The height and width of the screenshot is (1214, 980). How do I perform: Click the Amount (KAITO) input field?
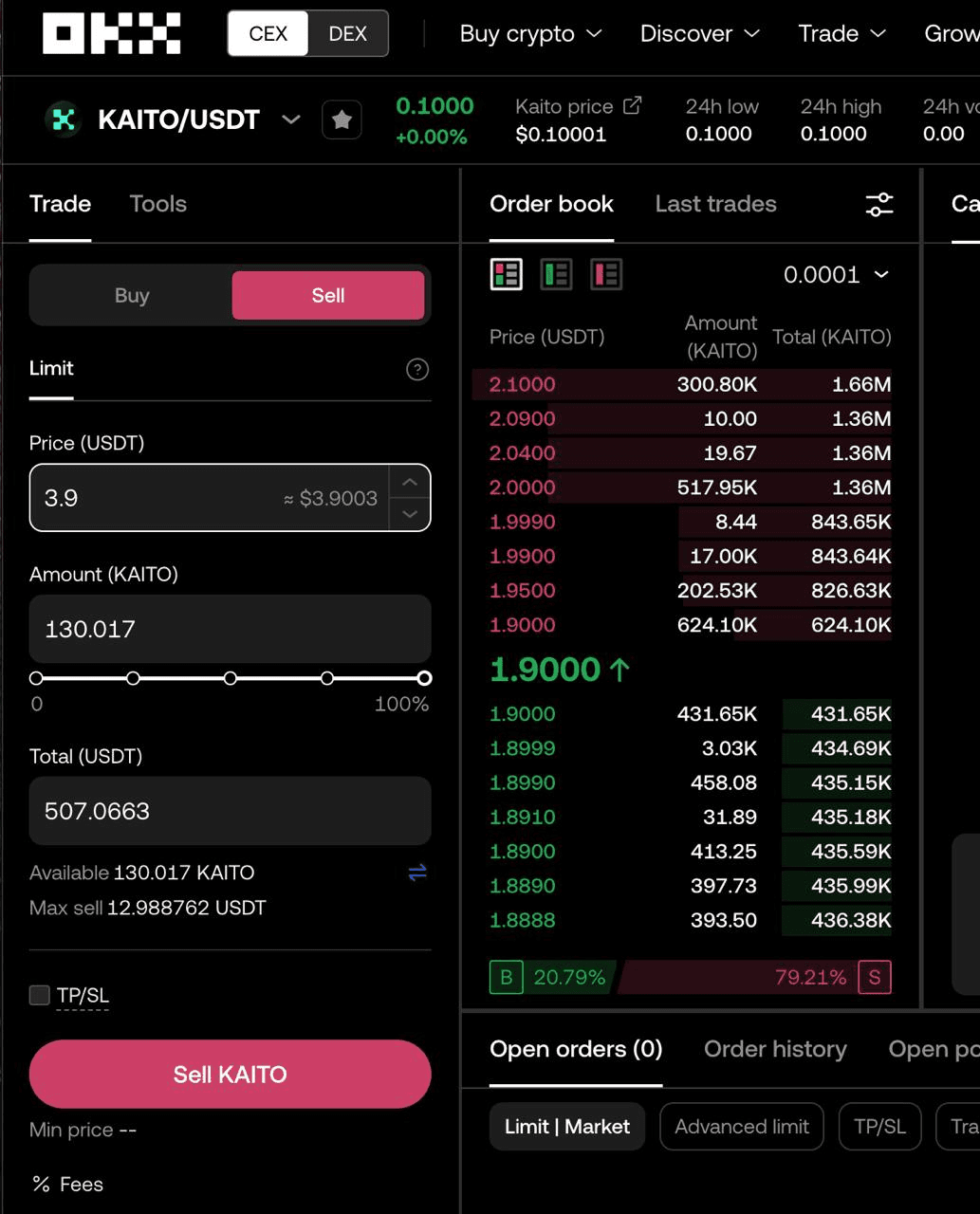(231, 629)
